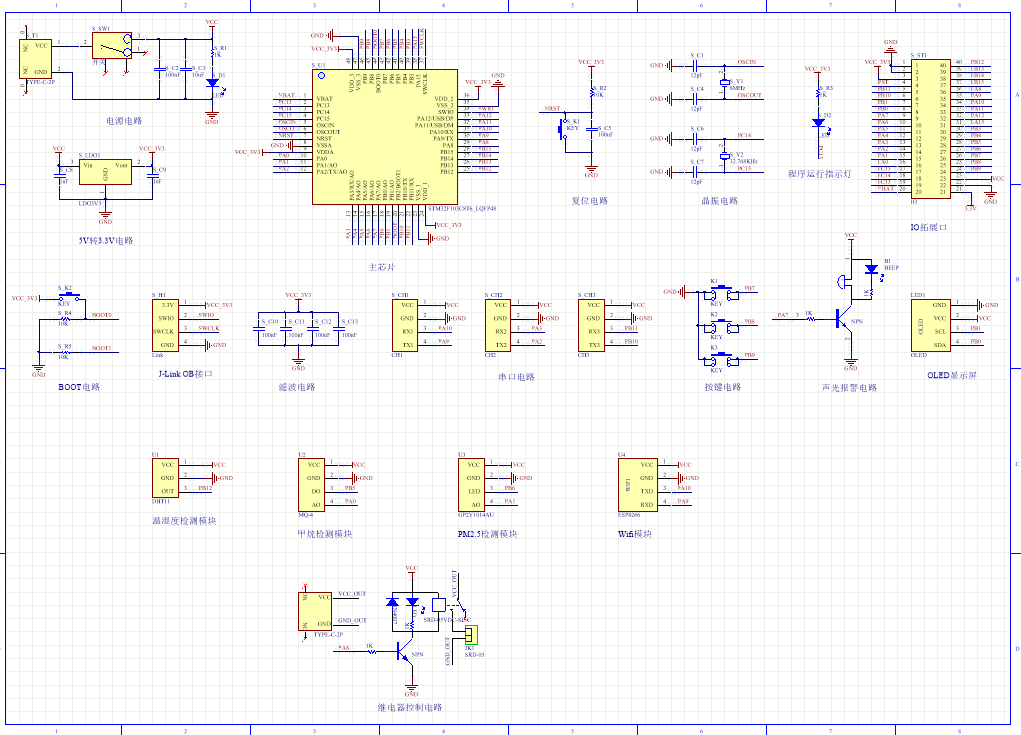Select the S_LDO1 voltage regulator block
The height and width of the screenshot is (735, 1021).
coord(105,172)
